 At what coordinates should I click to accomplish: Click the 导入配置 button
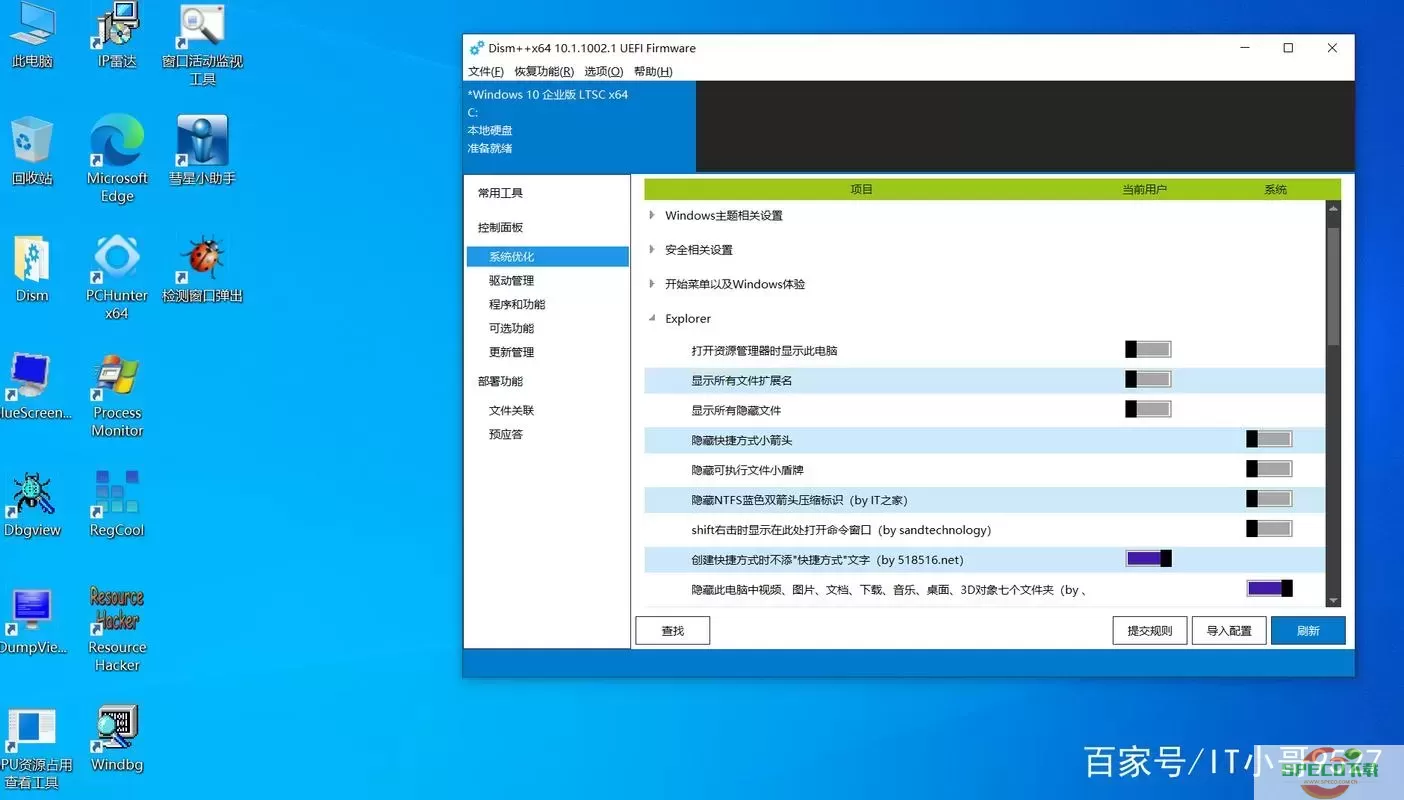(x=1229, y=631)
